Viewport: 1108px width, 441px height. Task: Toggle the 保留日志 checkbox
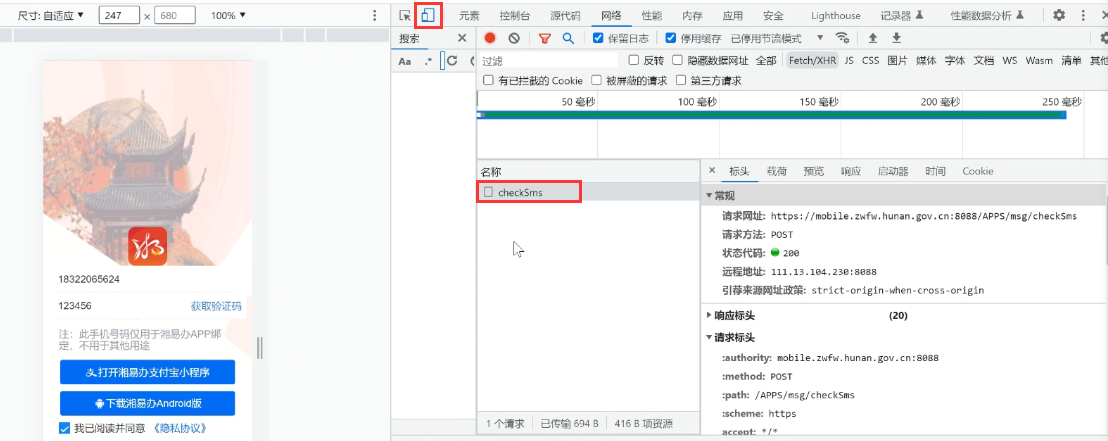click(598, 38)
